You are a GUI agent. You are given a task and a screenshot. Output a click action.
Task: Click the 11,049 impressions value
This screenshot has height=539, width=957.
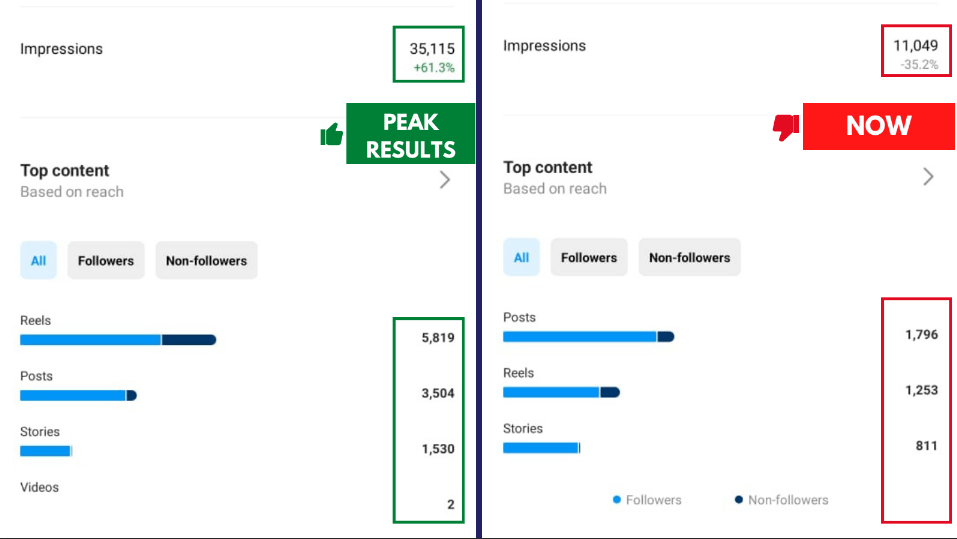click(x=915, y=45)
